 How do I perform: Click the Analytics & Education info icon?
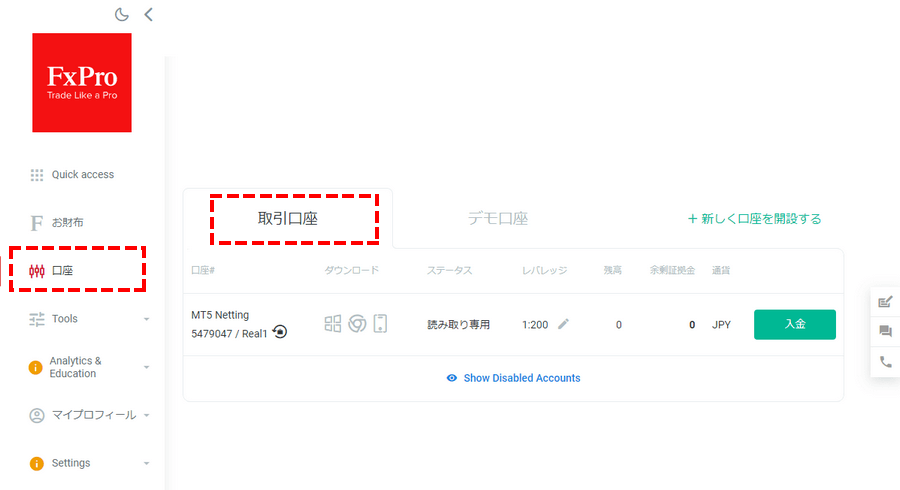coord(36,367)
